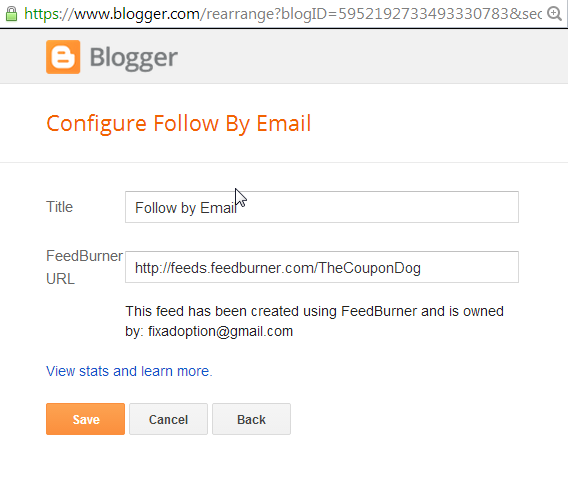
Task: Click into the Title text field
Action: click(322, 207)
